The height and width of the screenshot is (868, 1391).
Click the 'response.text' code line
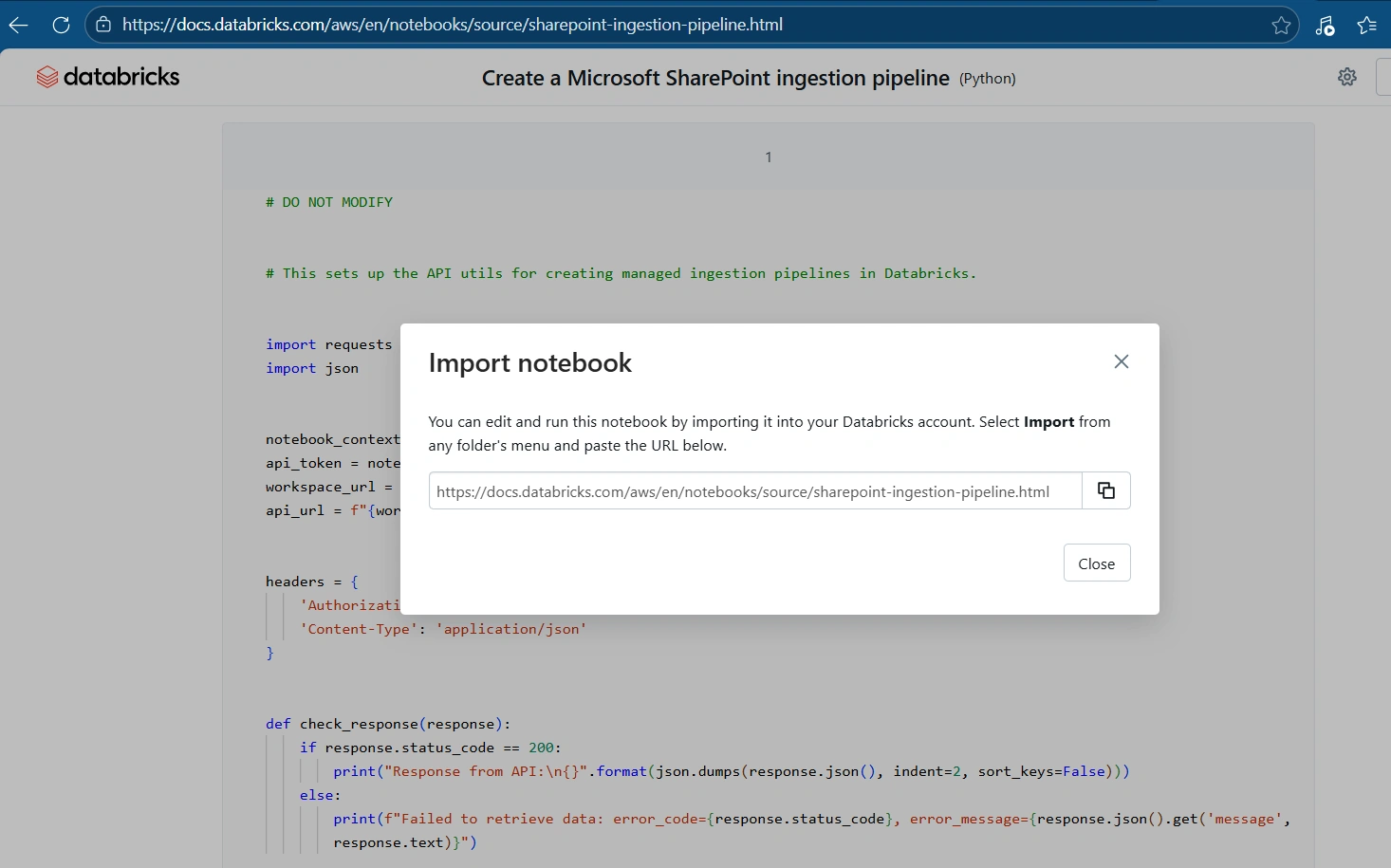(405, 842)
